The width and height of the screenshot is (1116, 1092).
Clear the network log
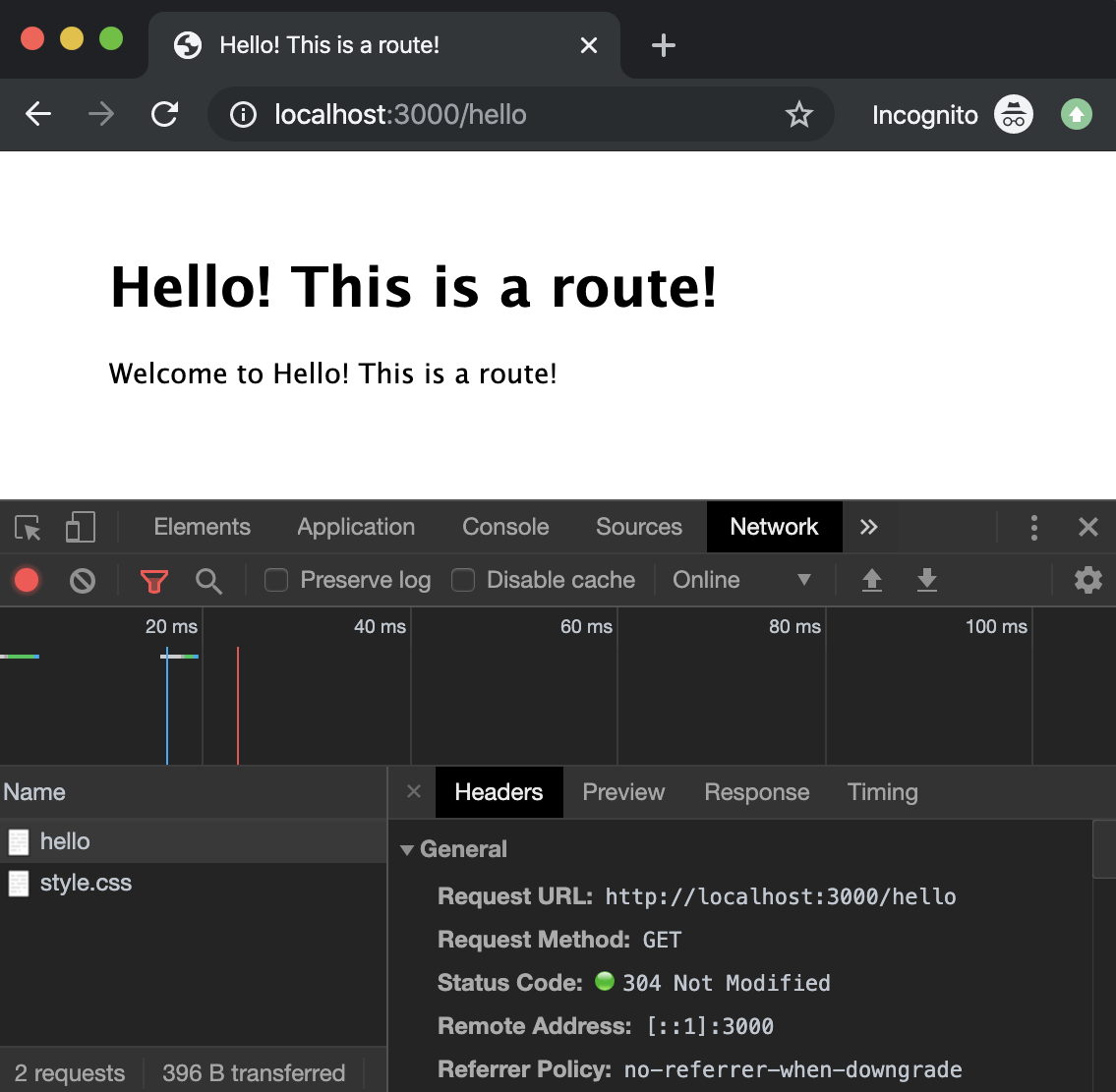(83, 581)
